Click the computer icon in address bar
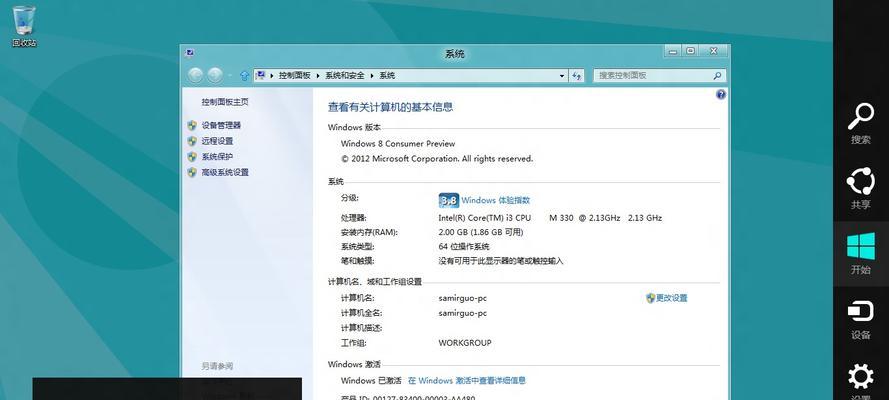 [260, 75]
